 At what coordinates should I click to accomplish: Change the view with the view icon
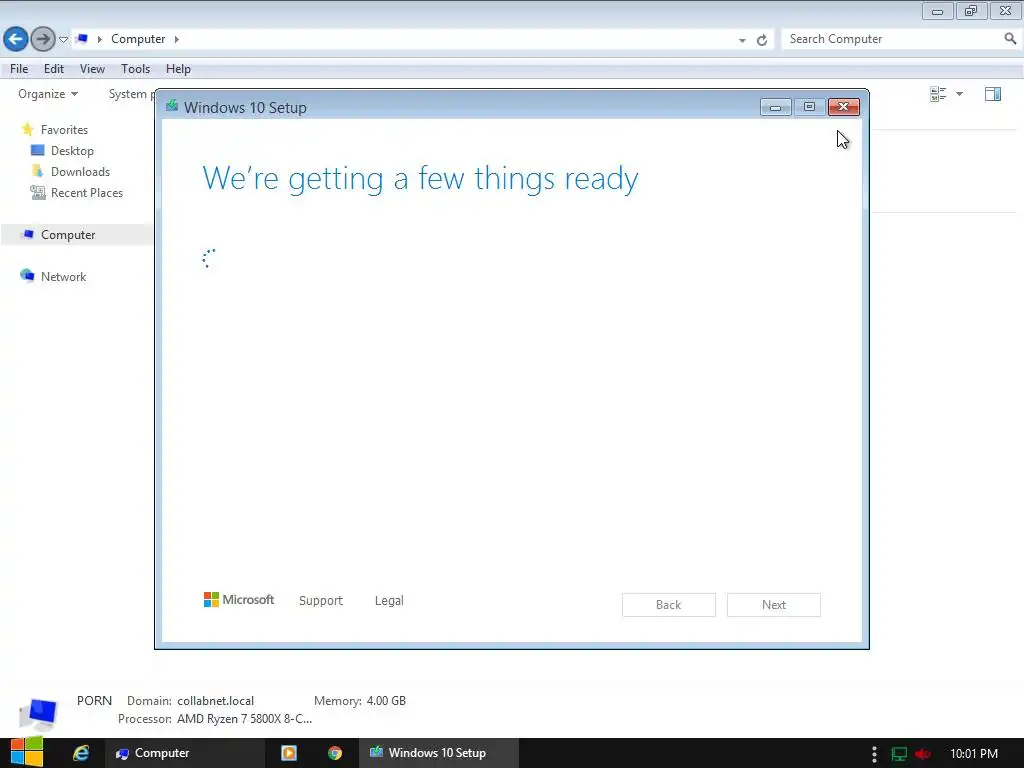click(x=938, y=94)
